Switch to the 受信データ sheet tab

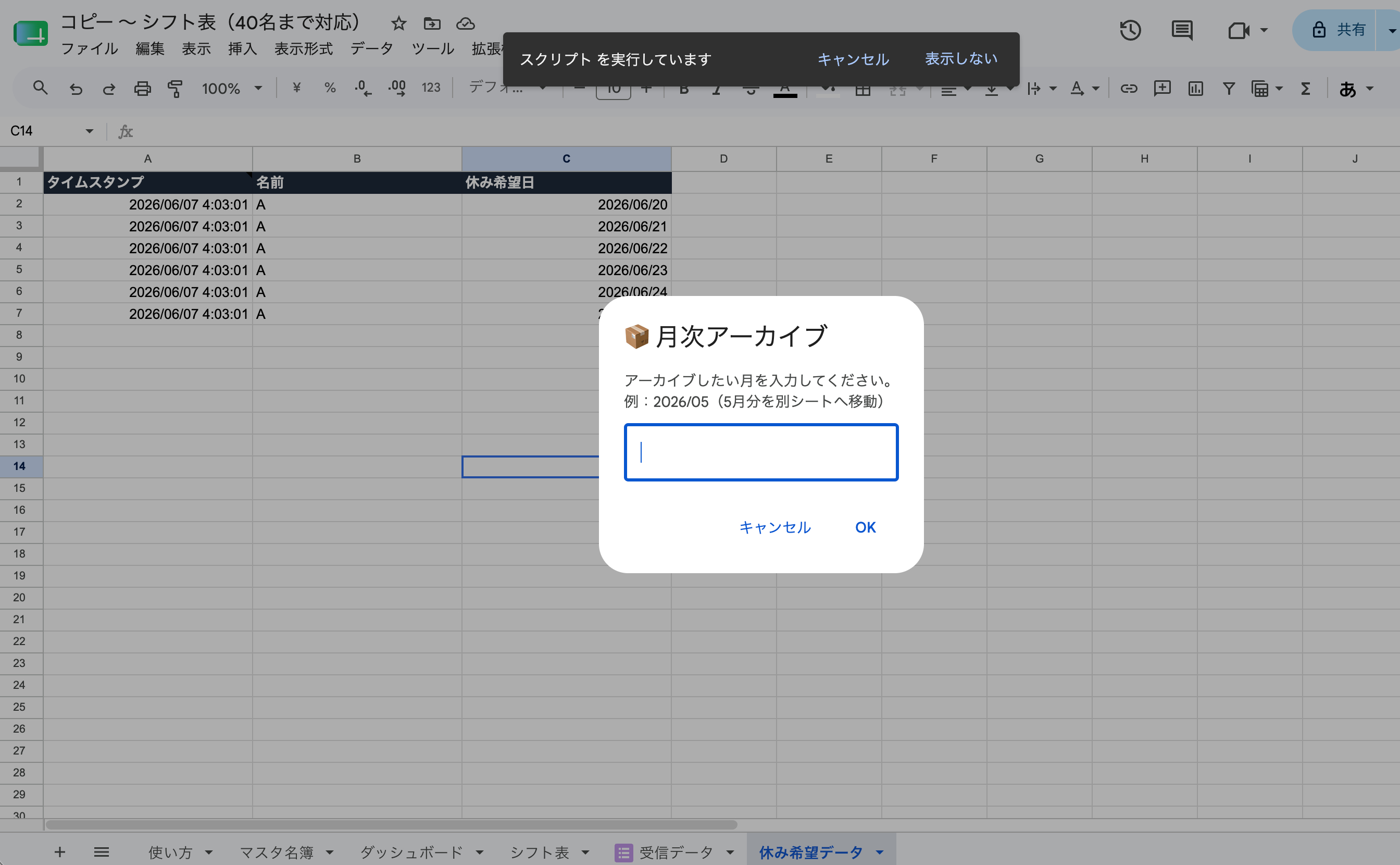click(x=676, y=852)
